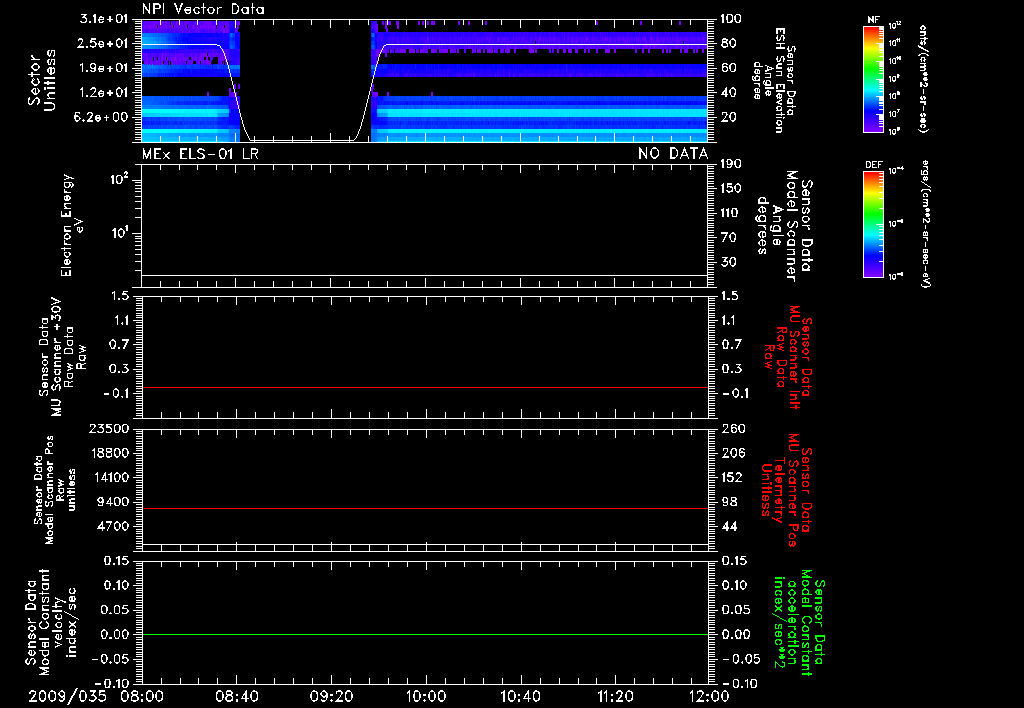This screenshot has height=708, width=1024.
Task: Click the 08:00 time axis label
Action: pyautogui.click(x=141, y=696)
